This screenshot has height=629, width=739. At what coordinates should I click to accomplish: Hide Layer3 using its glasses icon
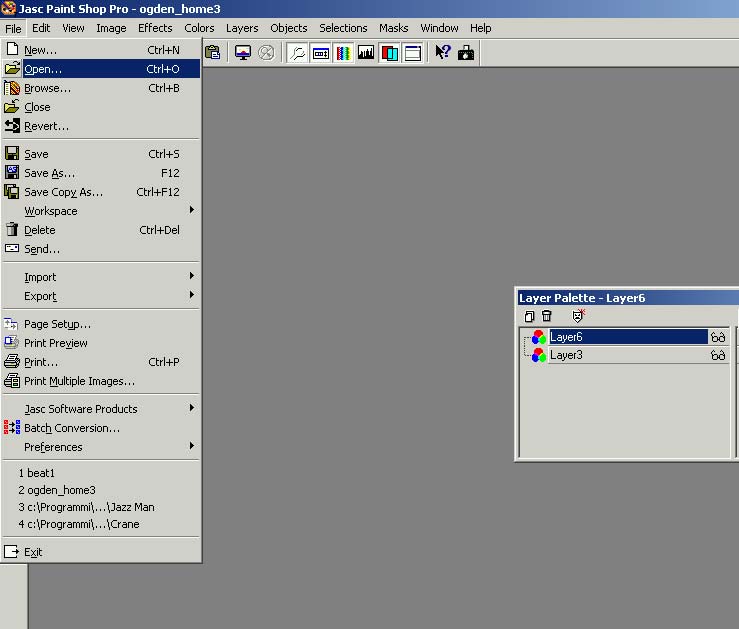click(x=718, y=355)
